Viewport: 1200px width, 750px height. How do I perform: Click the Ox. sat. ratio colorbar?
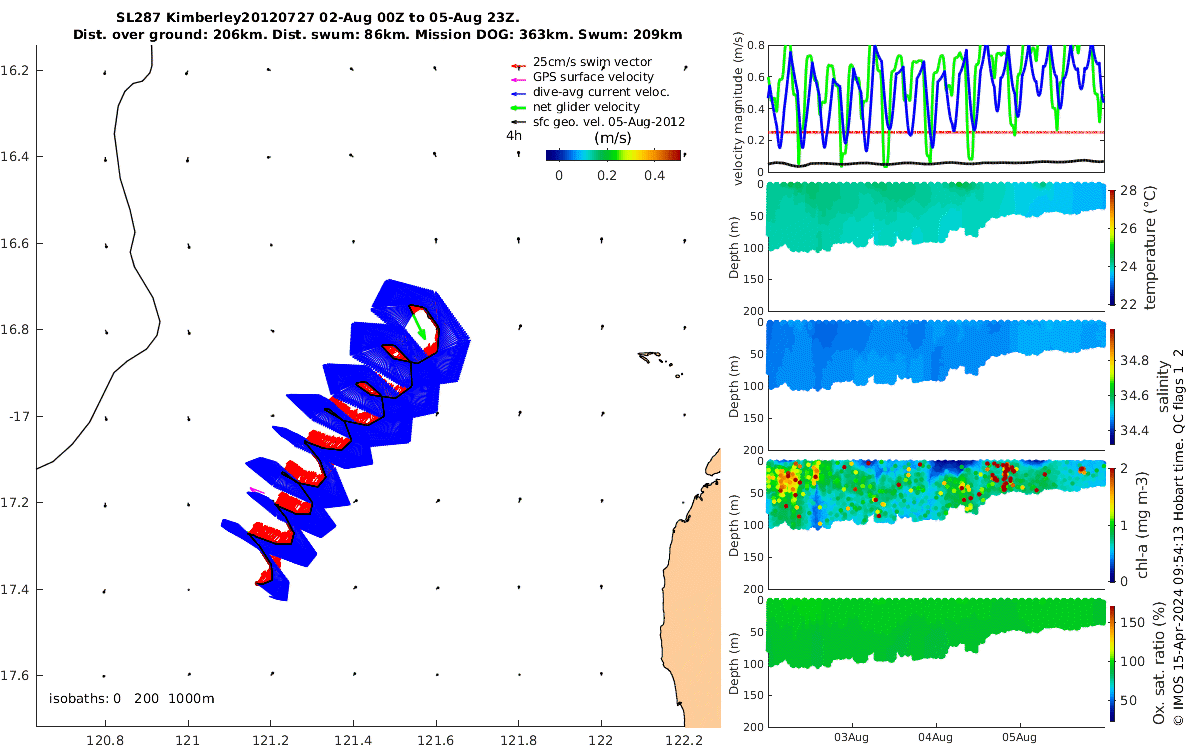1113,662
